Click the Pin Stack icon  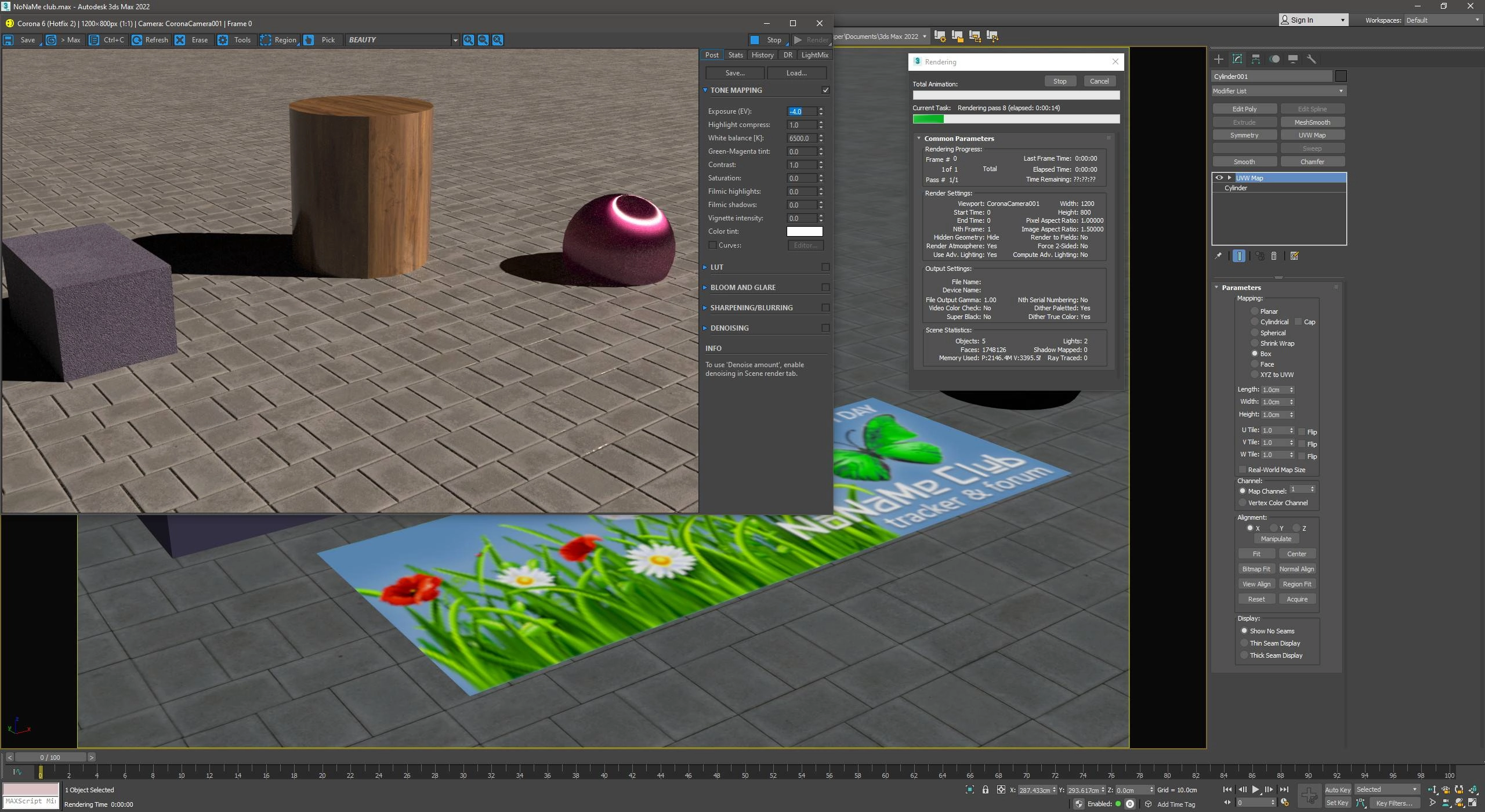tap(1218, 256)
